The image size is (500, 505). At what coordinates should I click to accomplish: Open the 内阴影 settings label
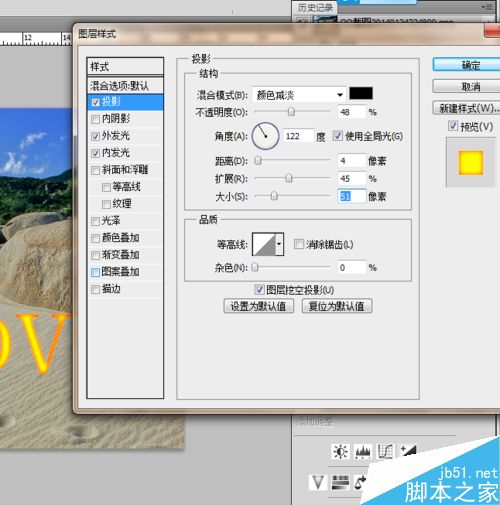[x=116, y=119]
